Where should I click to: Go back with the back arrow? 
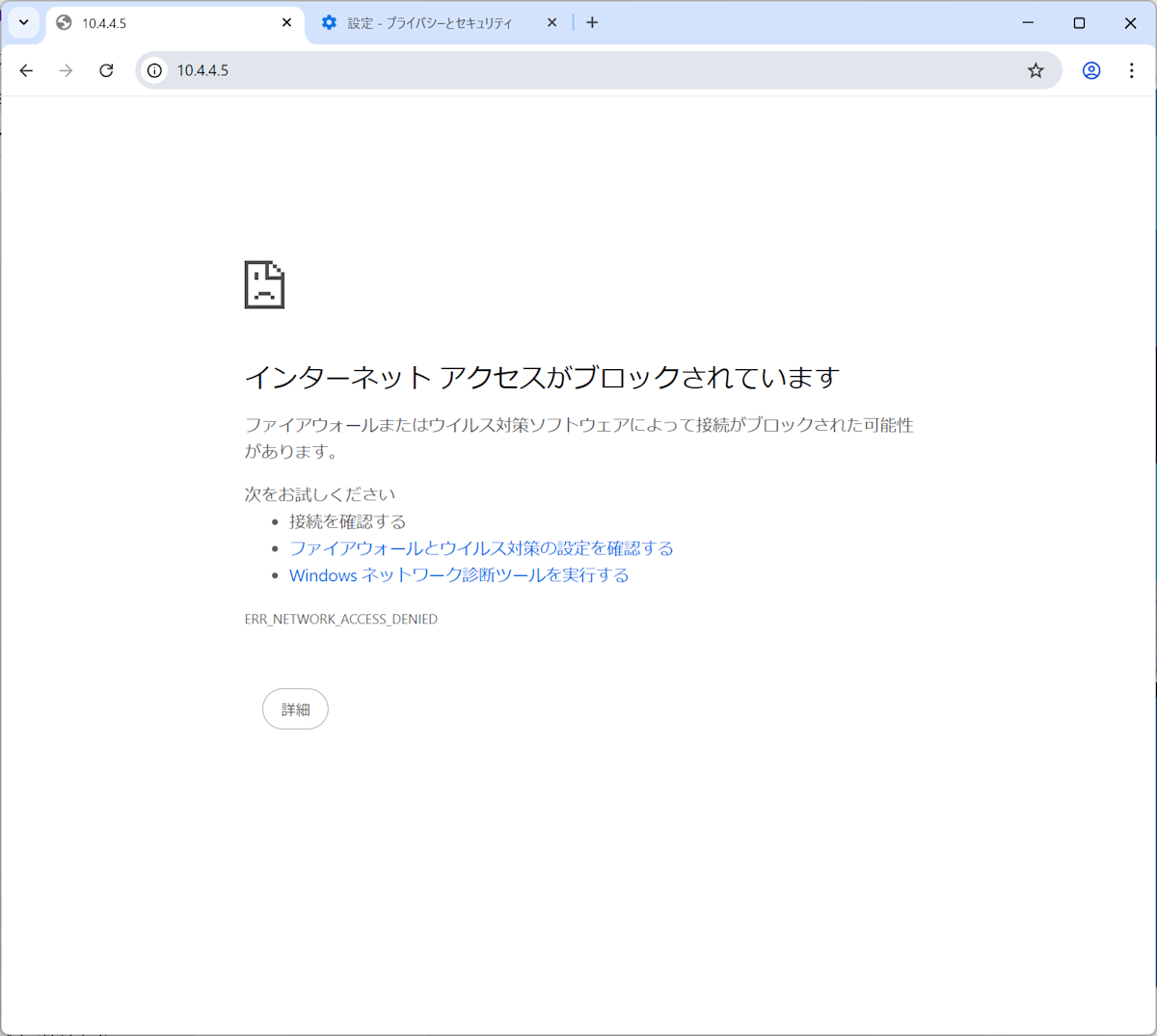pos(26,70)
